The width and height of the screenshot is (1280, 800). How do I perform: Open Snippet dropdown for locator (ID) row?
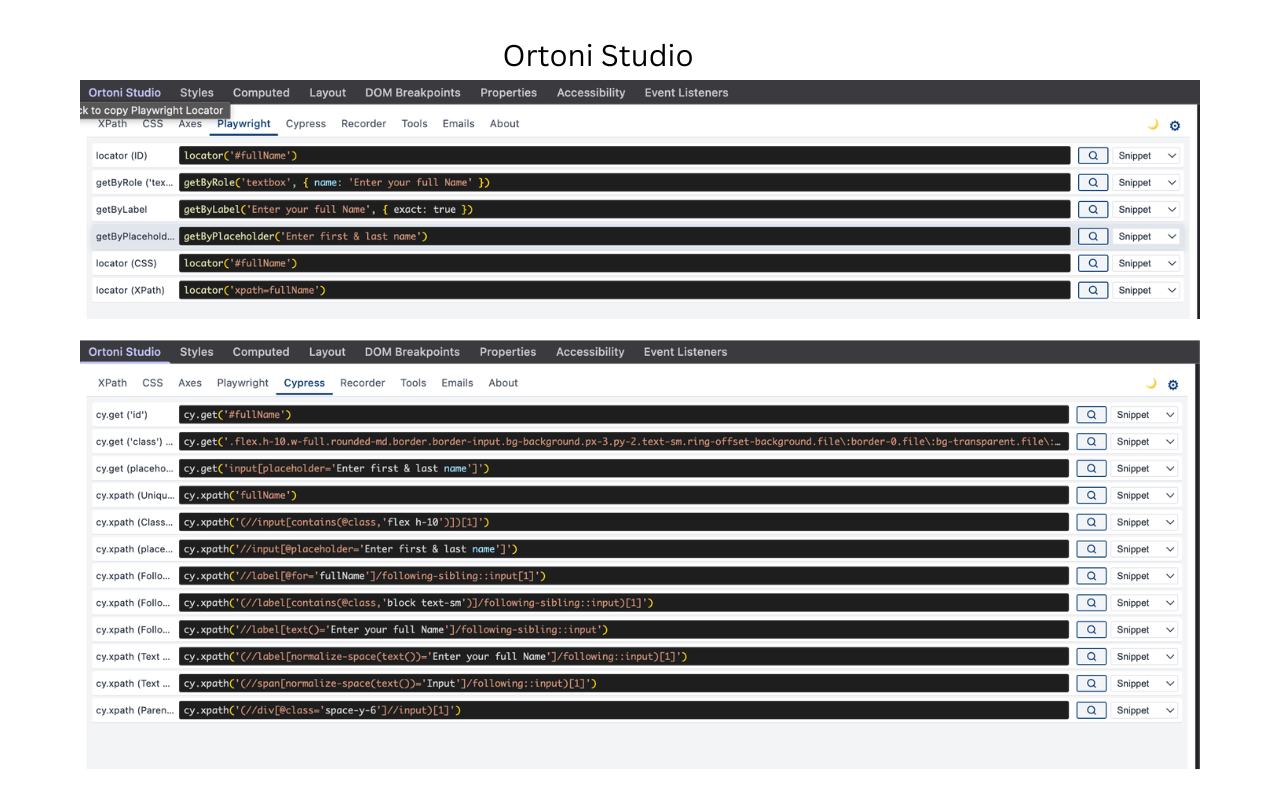[x=1147, y=156]
